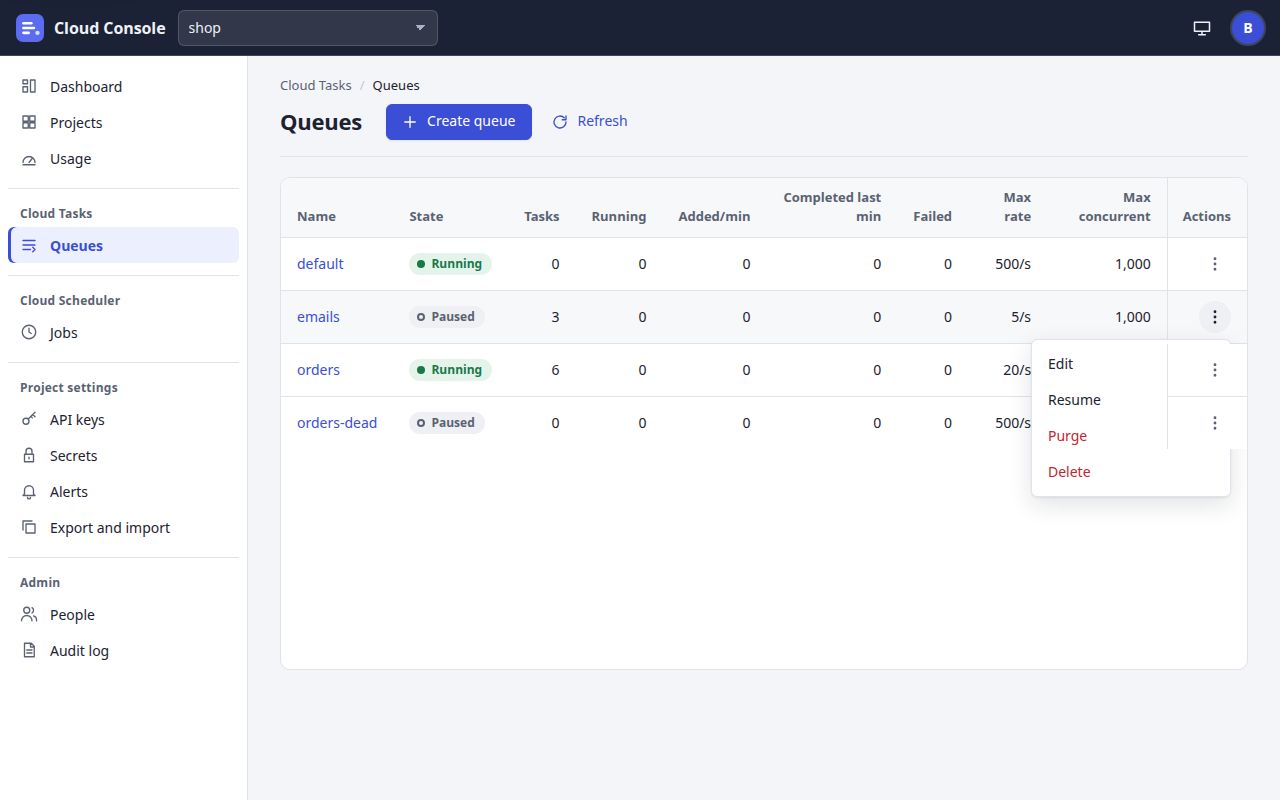Open actions menu for orders queue
The image size is (1280, 800).
[x=1215, y=370]
